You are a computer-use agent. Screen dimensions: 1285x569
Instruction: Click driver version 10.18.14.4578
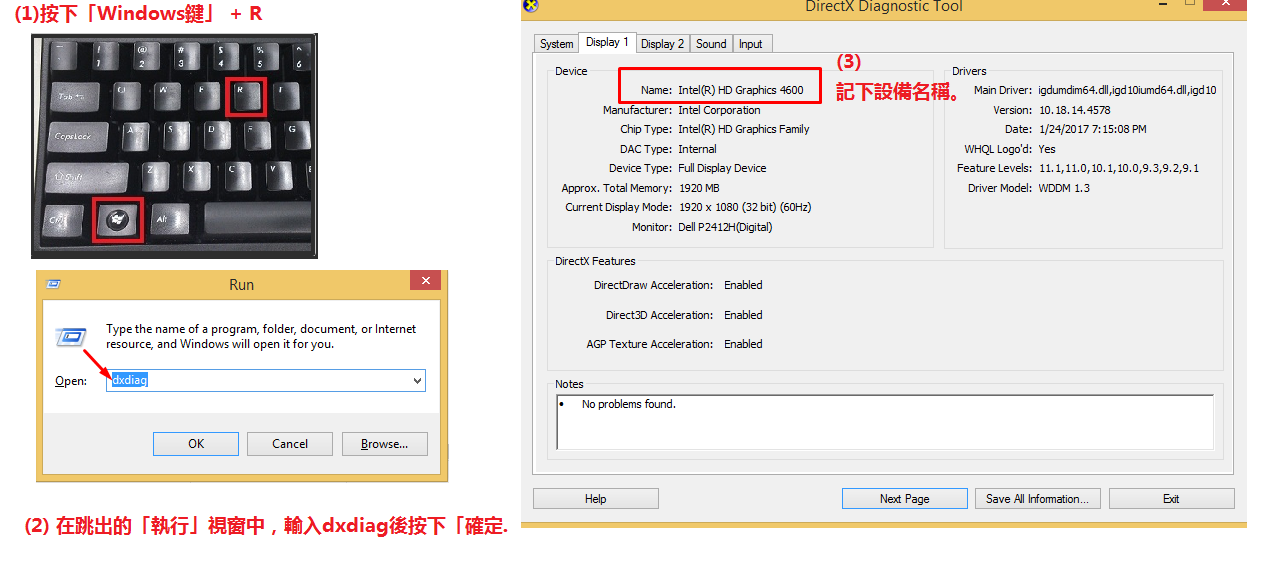[1075, 110]
